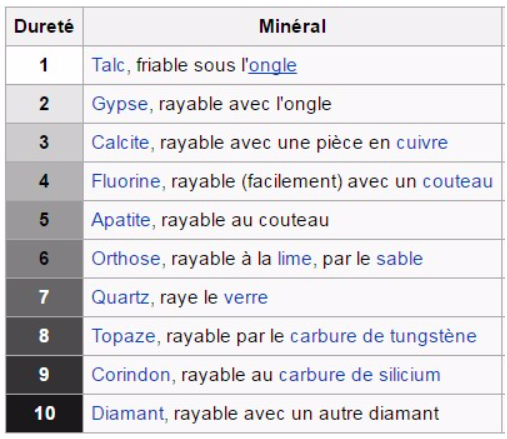
Task: Open the carbure de tungstène link
Action: click(384, 336)
